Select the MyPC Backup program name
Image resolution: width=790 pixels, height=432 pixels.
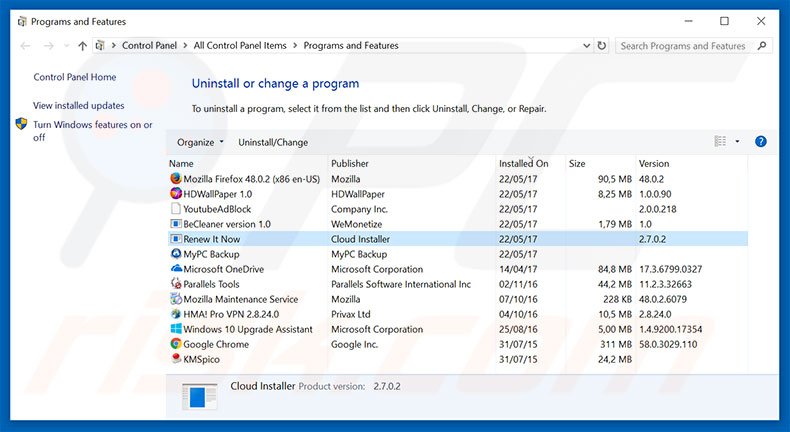tap(212, 254)
